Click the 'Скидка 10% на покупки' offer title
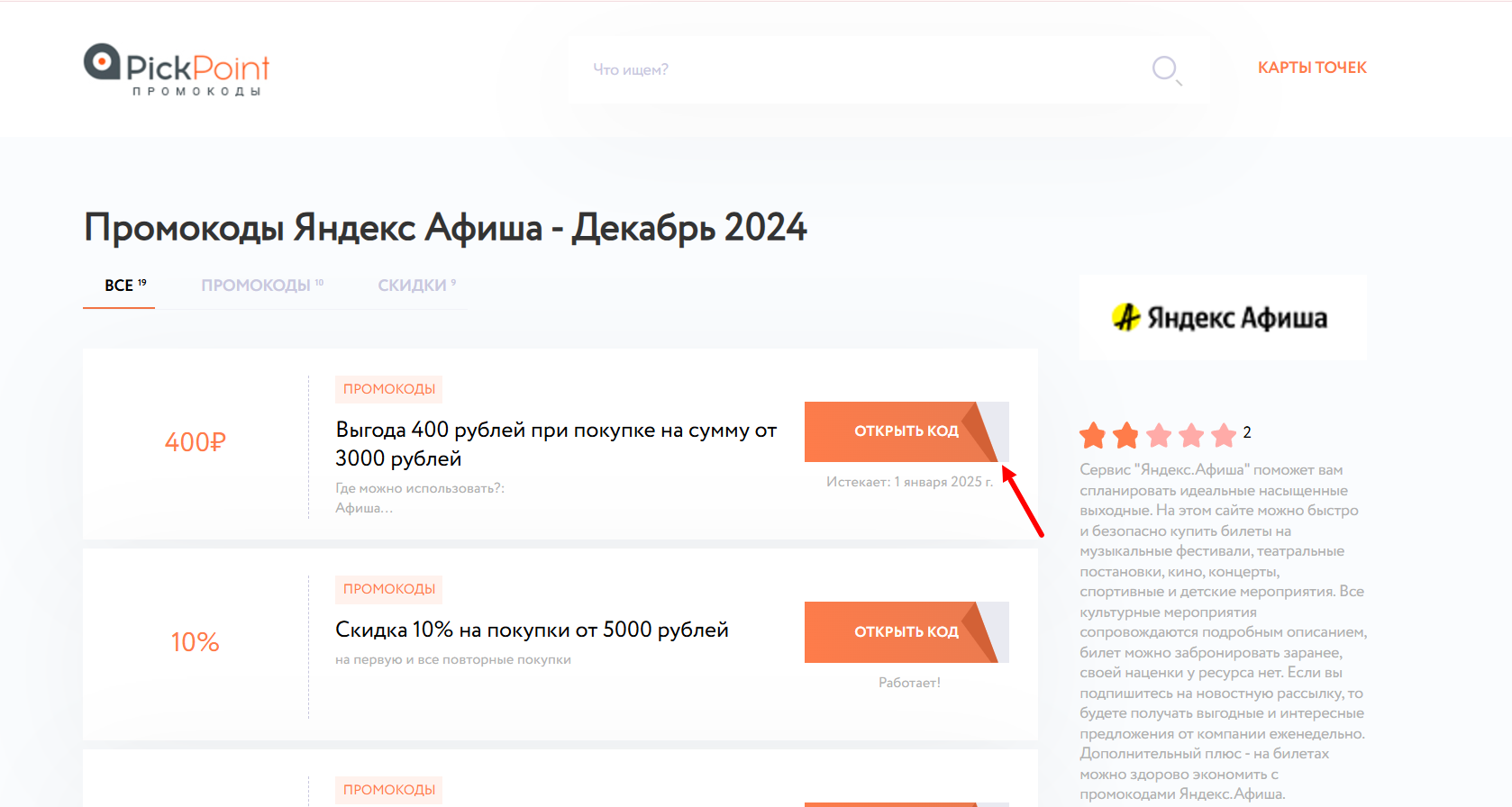 tap(532, 630)
